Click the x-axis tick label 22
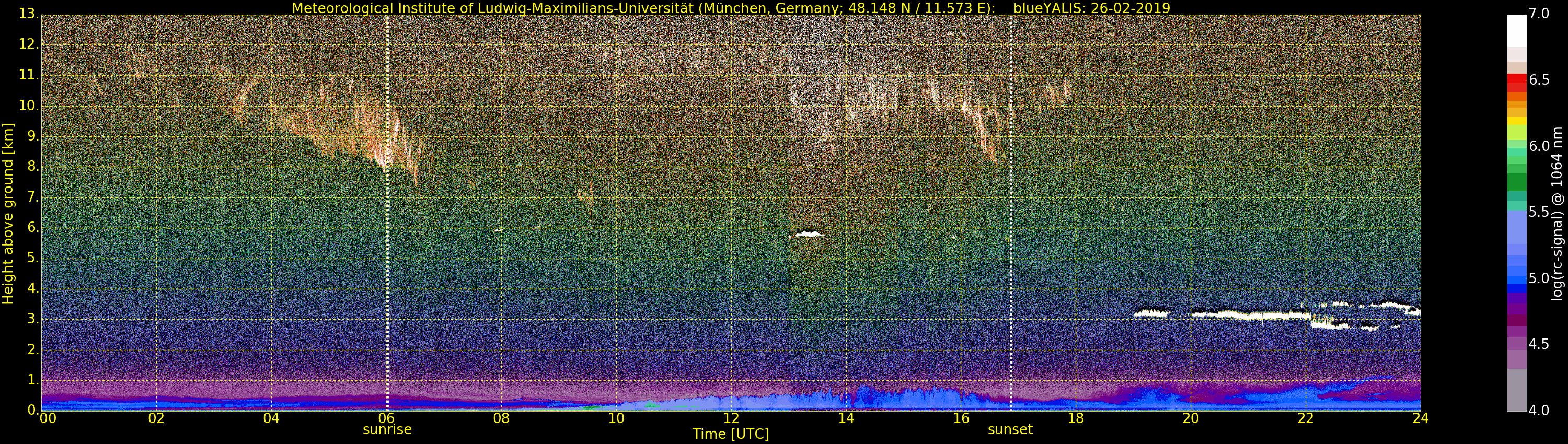Screen dimensions: 1568x444 (1306, 418)
